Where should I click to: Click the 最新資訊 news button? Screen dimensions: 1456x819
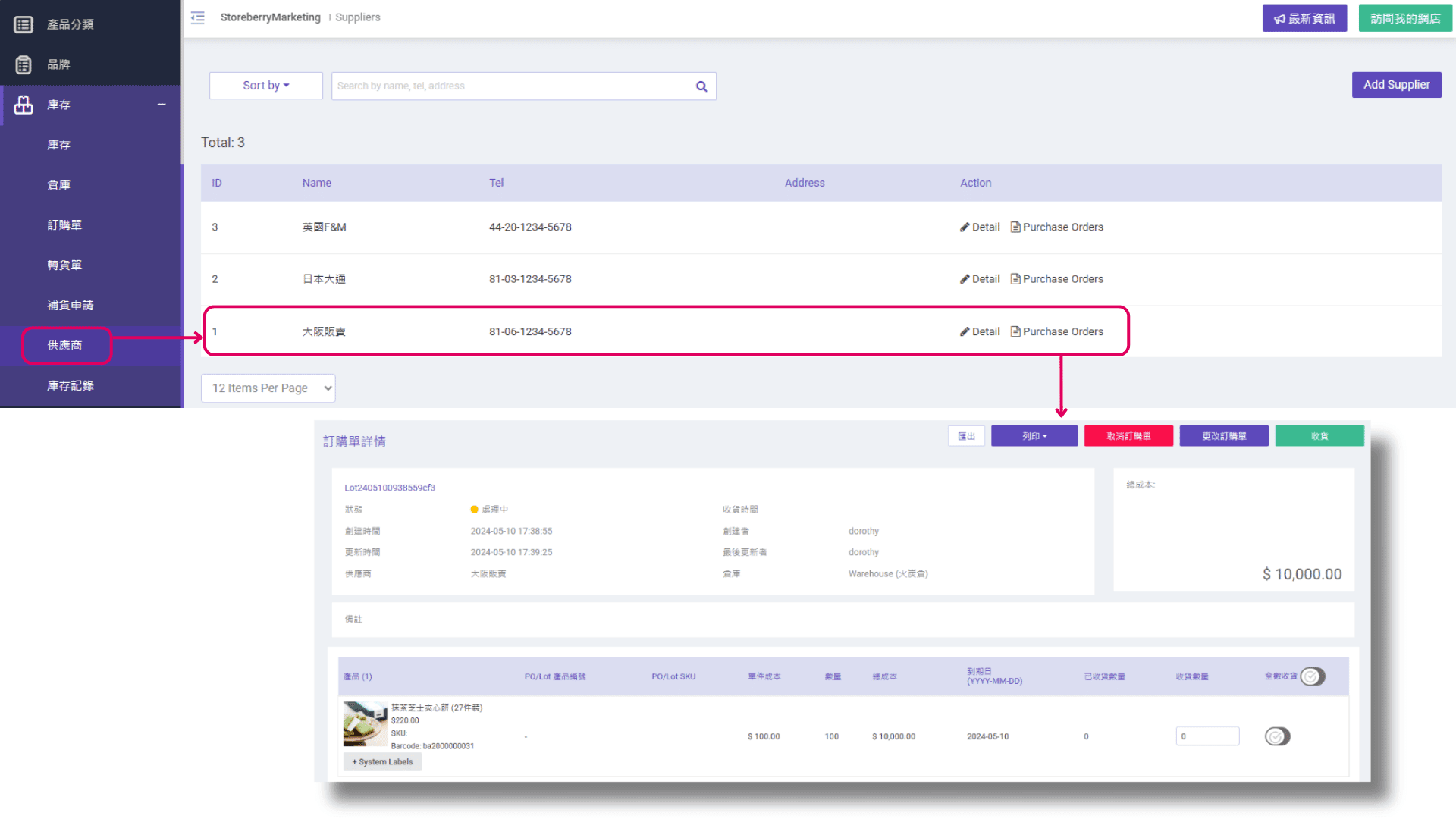(x=1304, y=18)
